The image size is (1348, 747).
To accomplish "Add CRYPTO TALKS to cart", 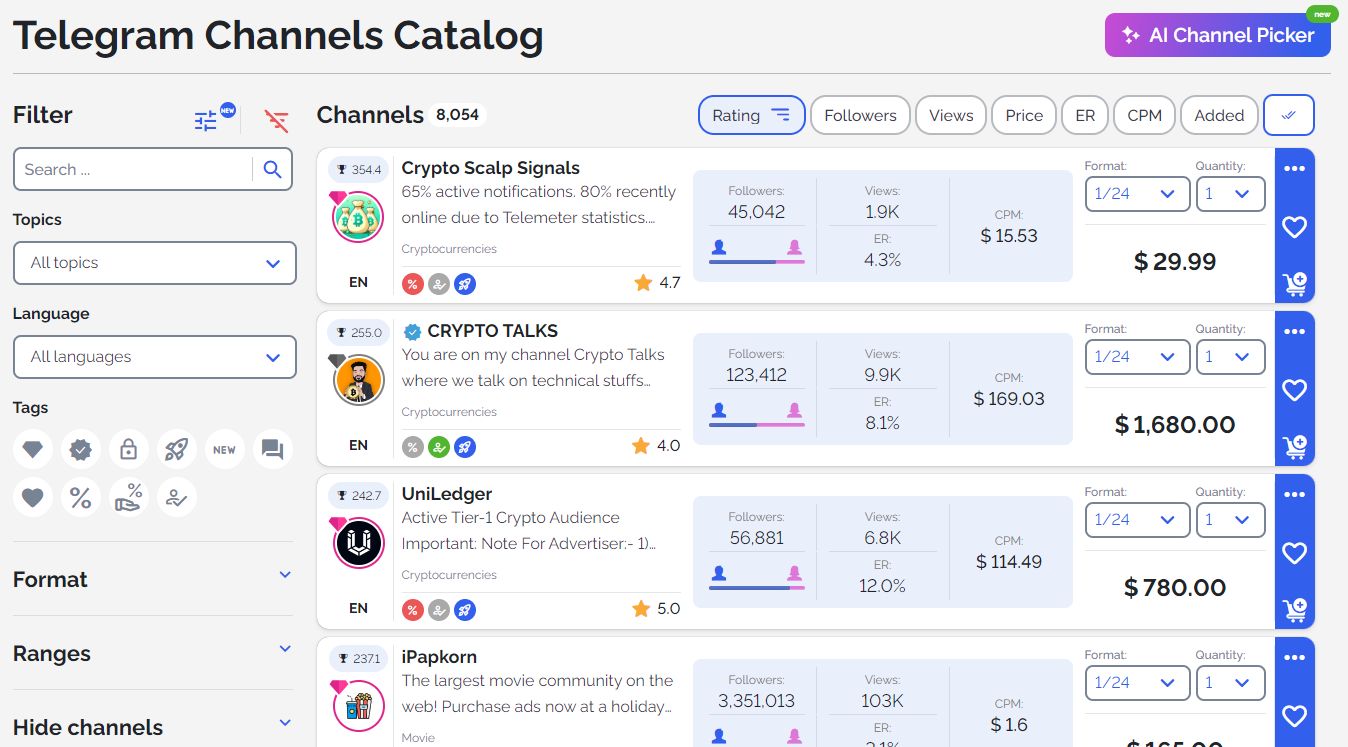I will (1294, 447).
